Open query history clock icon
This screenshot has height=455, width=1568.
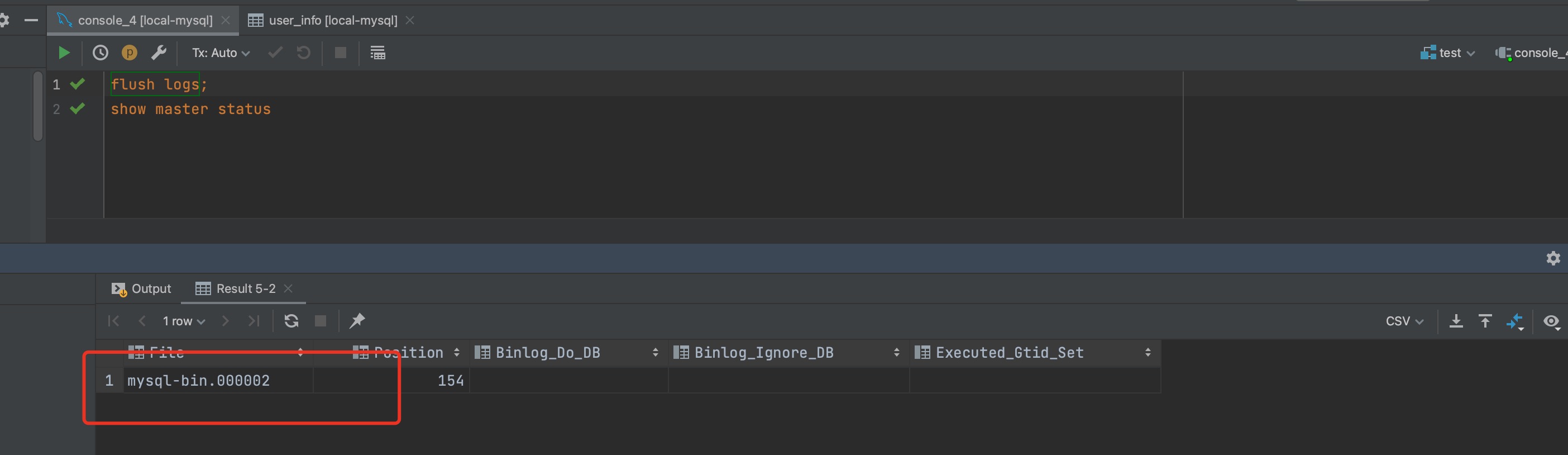coord(101,53)
